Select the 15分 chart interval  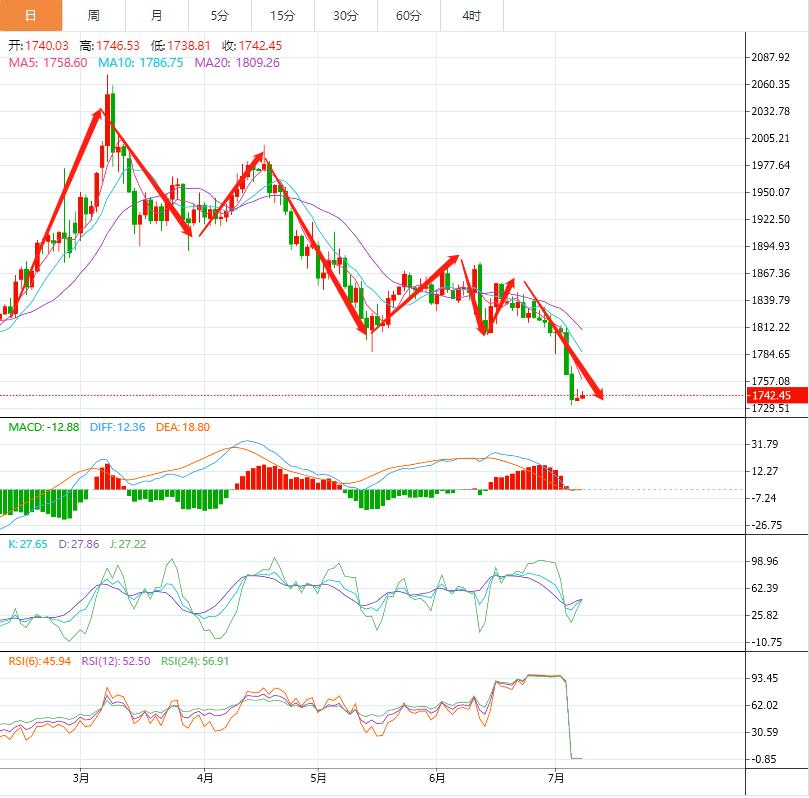(282, 15)
